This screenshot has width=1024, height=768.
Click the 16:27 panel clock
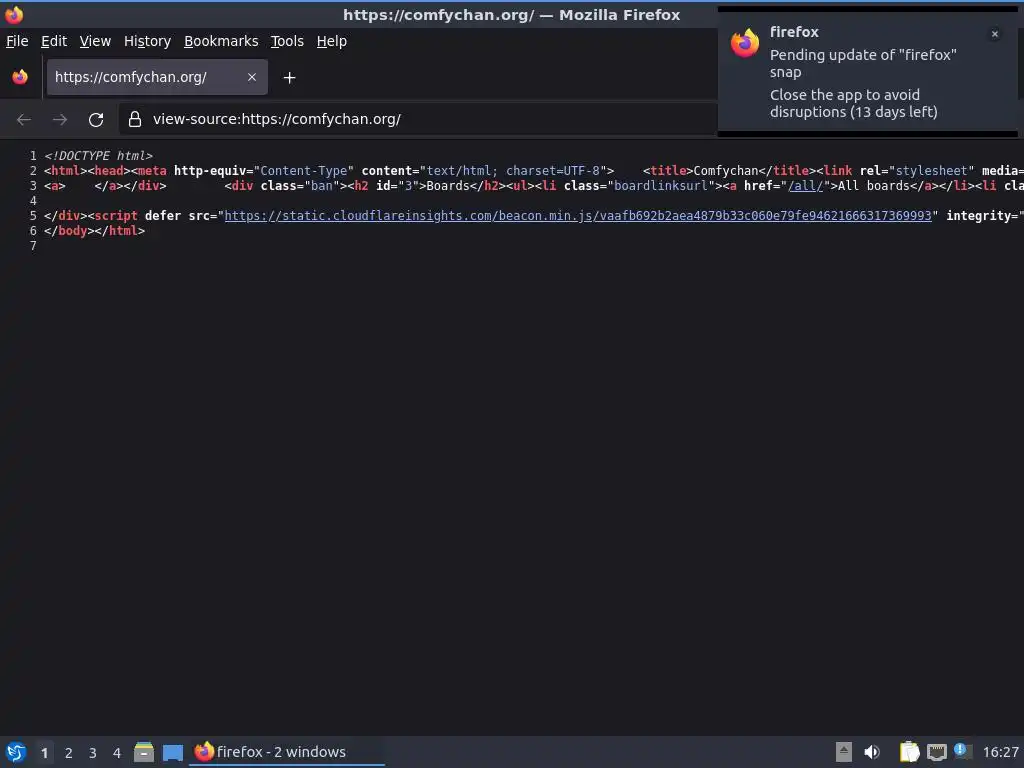coord(1000,752)
